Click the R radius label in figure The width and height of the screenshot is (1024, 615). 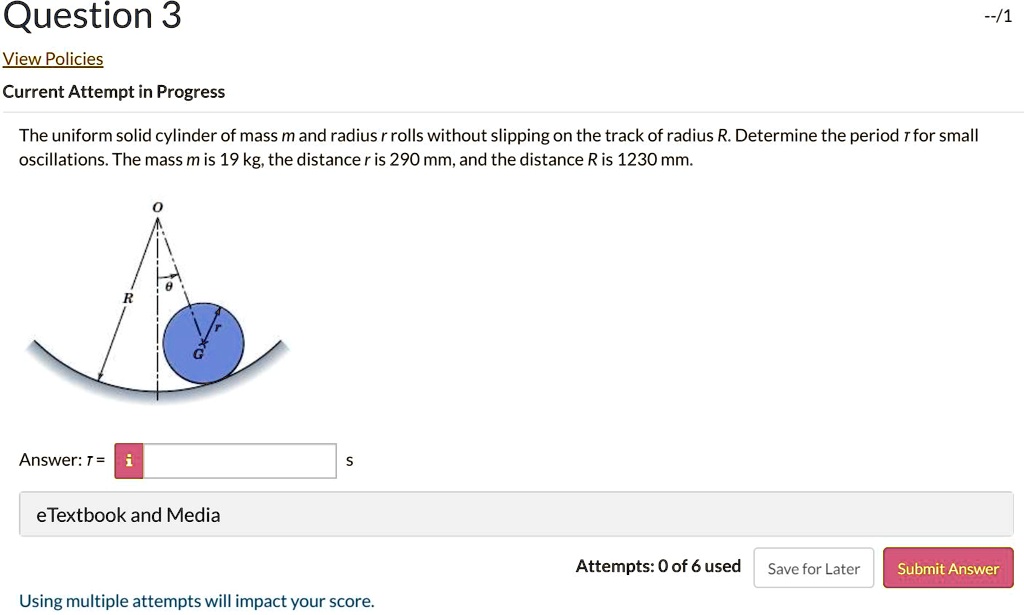[x=128, y=298]
